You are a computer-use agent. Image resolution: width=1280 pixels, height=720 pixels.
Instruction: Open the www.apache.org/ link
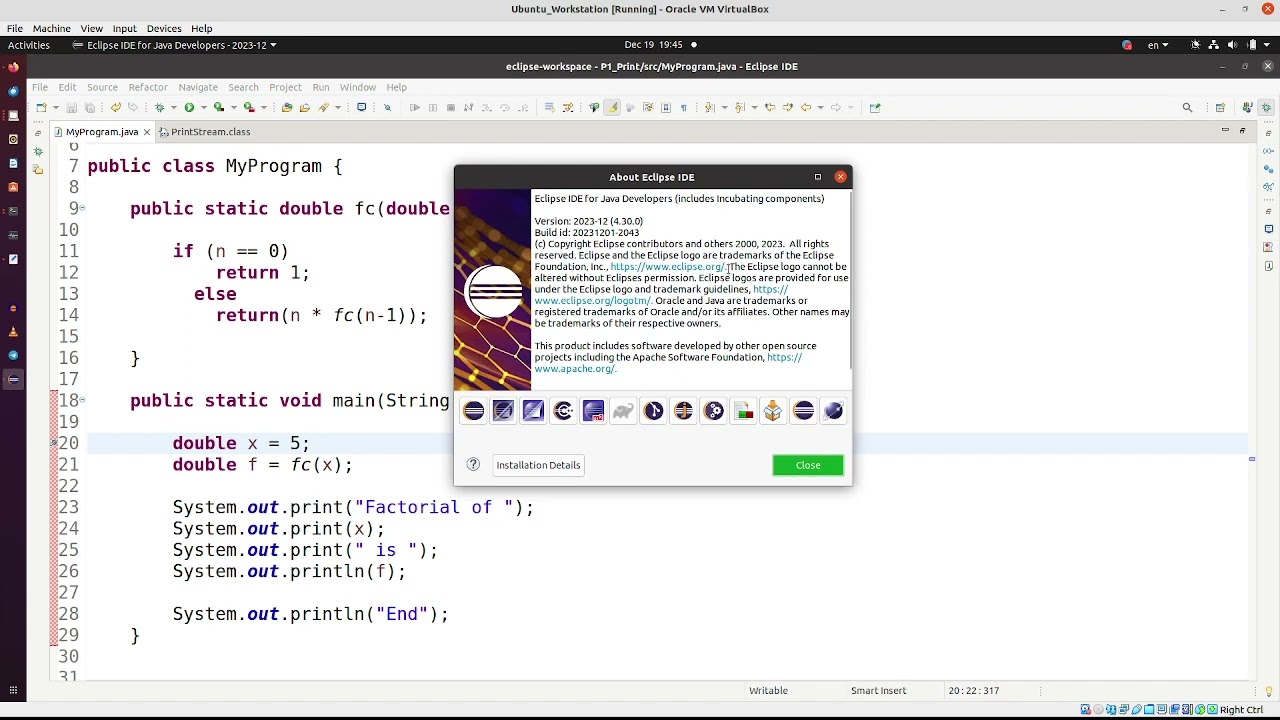(575, 368)
